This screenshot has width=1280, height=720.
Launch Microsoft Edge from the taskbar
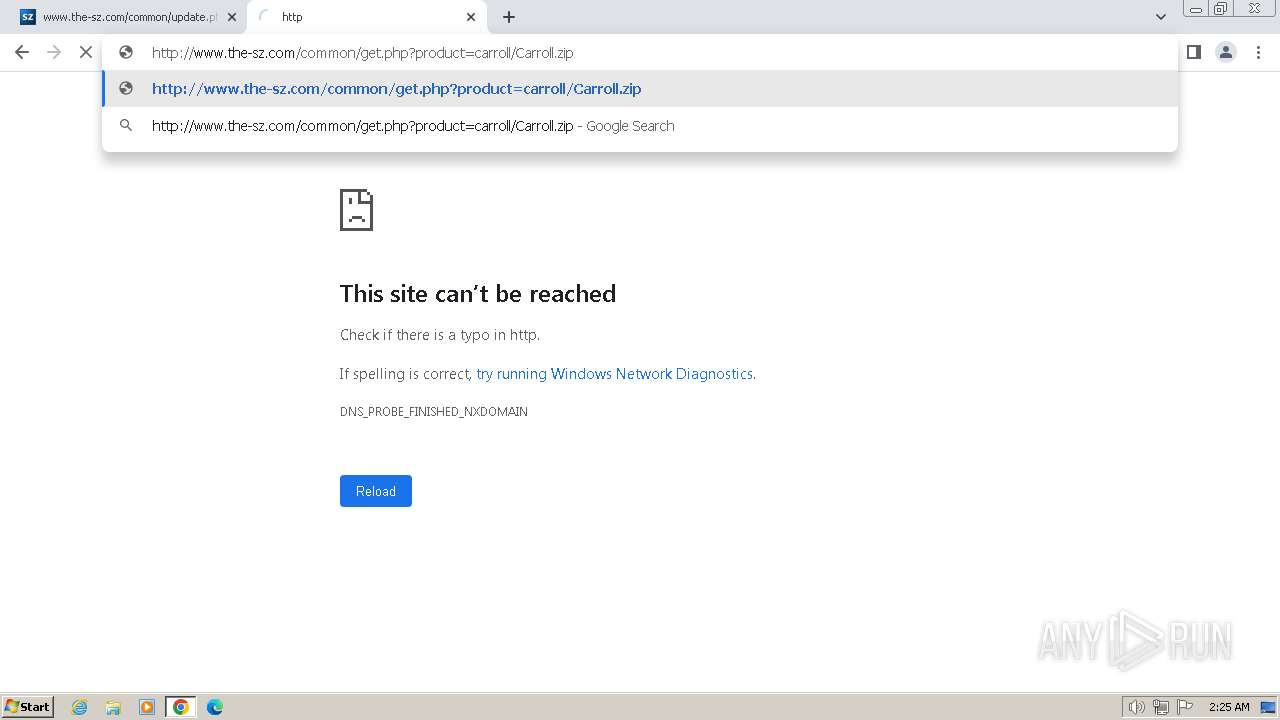[215, 707]
